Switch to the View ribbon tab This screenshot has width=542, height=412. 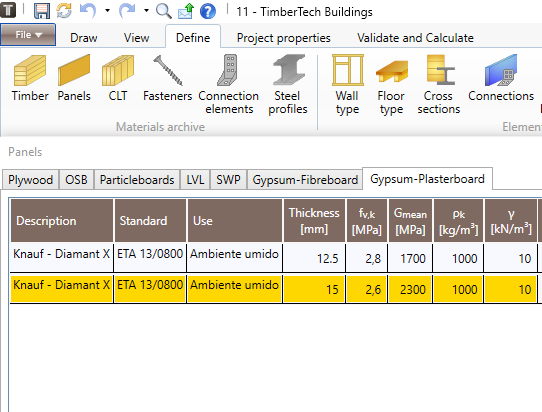(x=137, y=38)
